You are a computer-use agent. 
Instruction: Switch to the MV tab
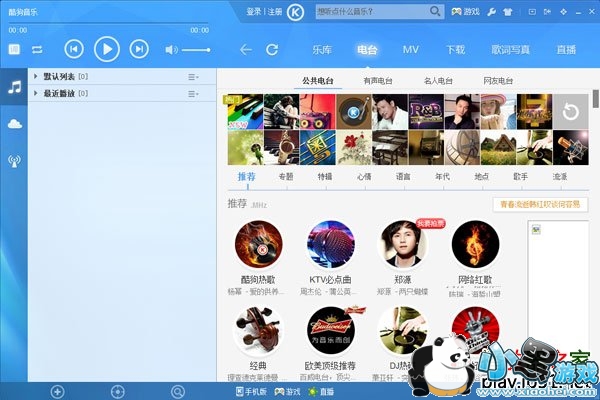pyautogui.click(x=411, y=50)
